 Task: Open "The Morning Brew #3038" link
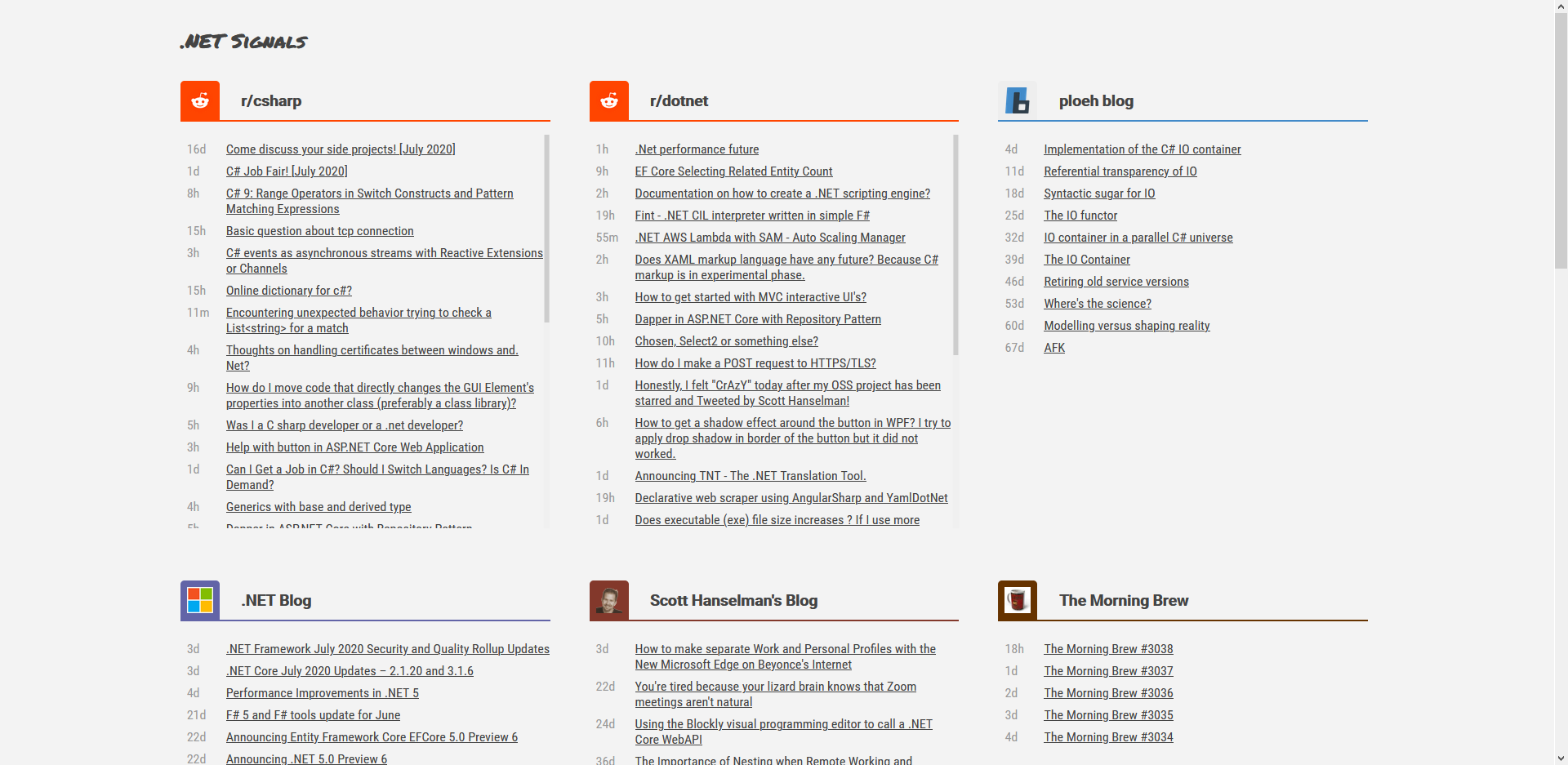click(1108, 649)
